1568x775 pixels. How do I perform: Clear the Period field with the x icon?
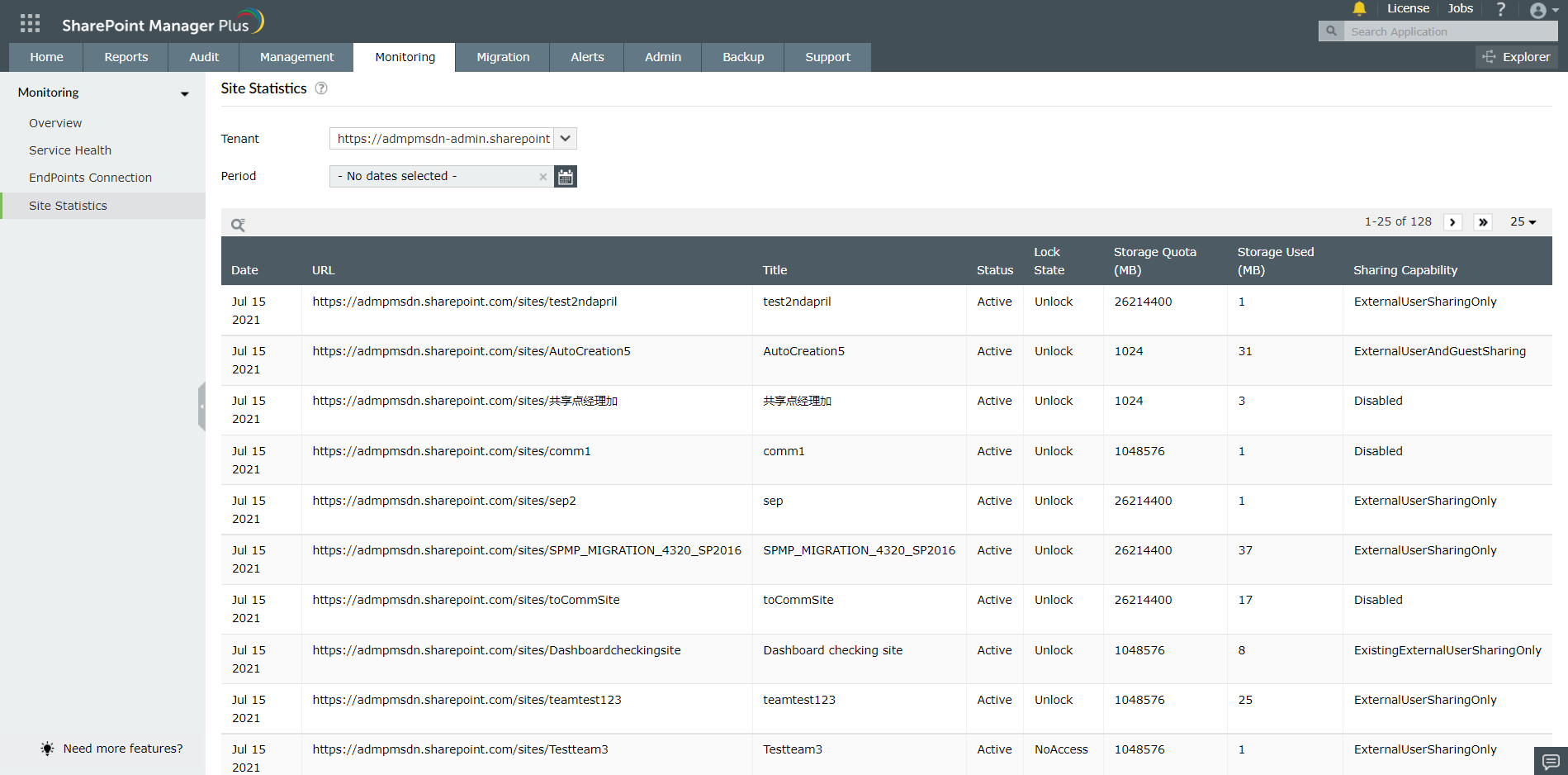(543, 176)
